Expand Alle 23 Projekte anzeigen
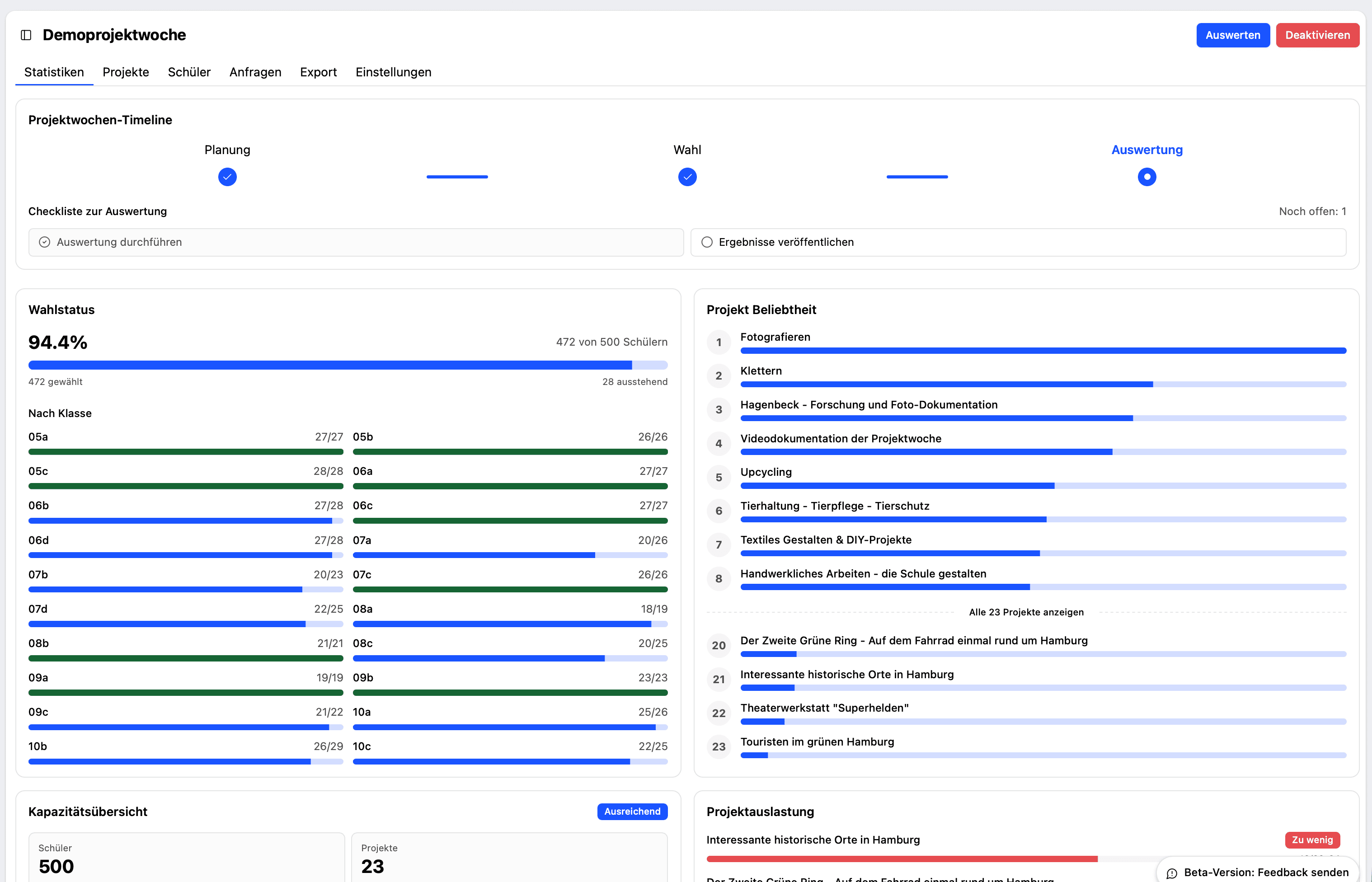 tap(1026, 612)
